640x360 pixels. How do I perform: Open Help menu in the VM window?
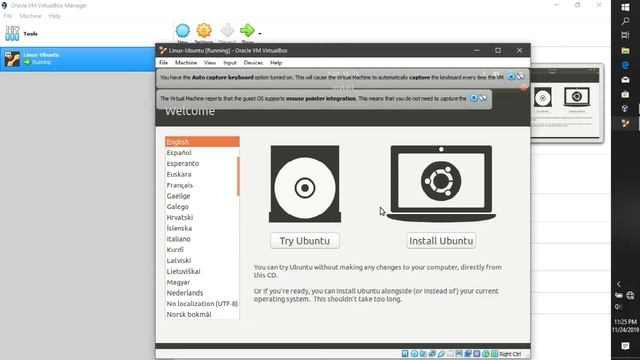click(276, 62)
